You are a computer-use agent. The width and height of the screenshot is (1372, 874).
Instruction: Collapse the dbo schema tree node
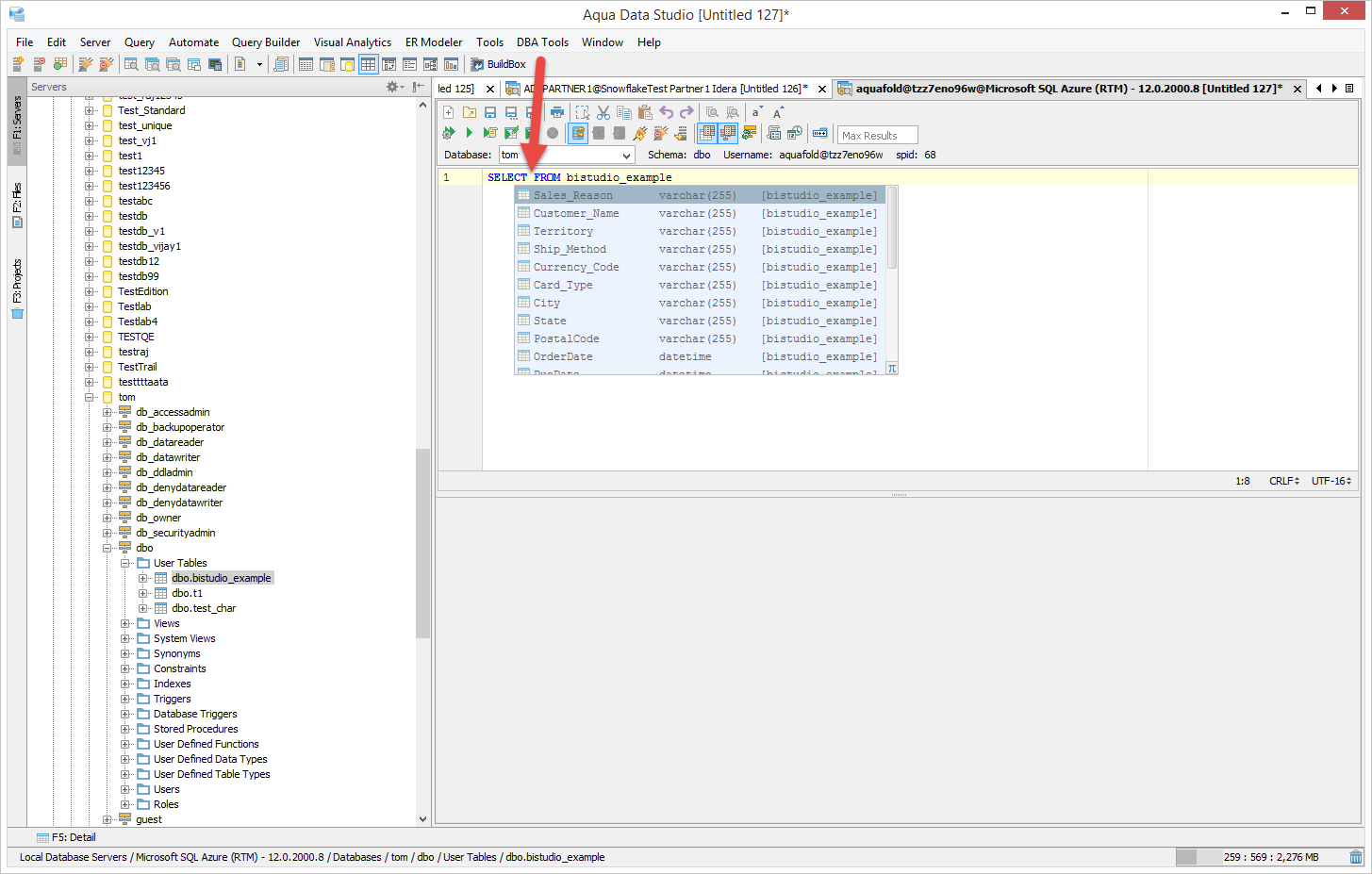click(x=107, y=548)
